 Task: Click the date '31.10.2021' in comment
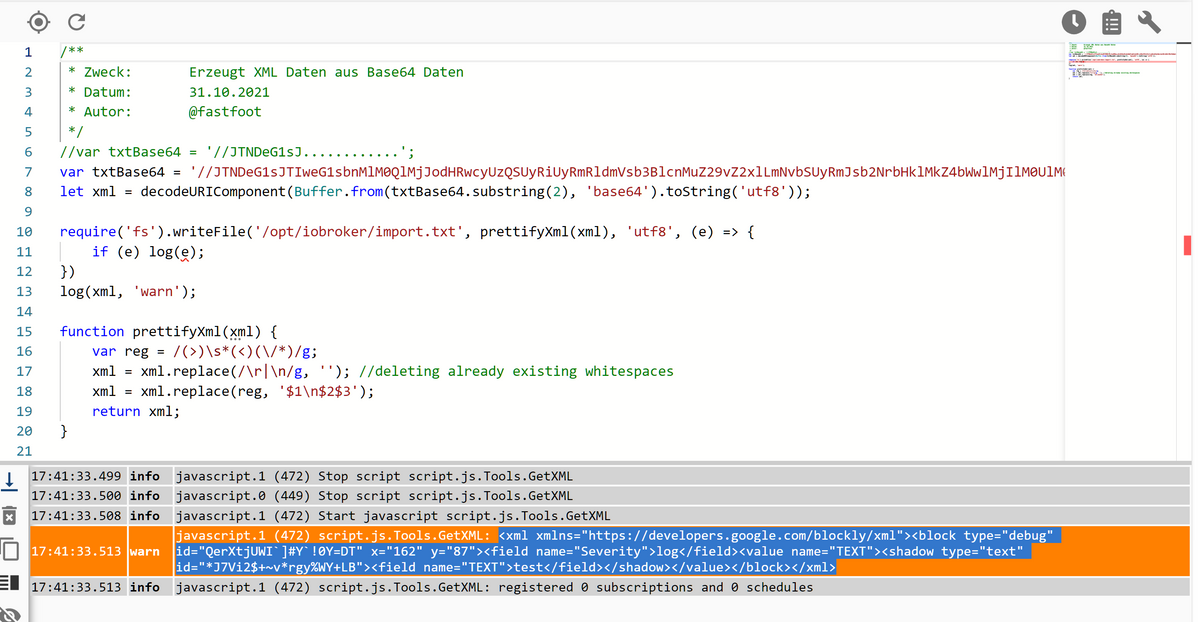pos(229,92)
